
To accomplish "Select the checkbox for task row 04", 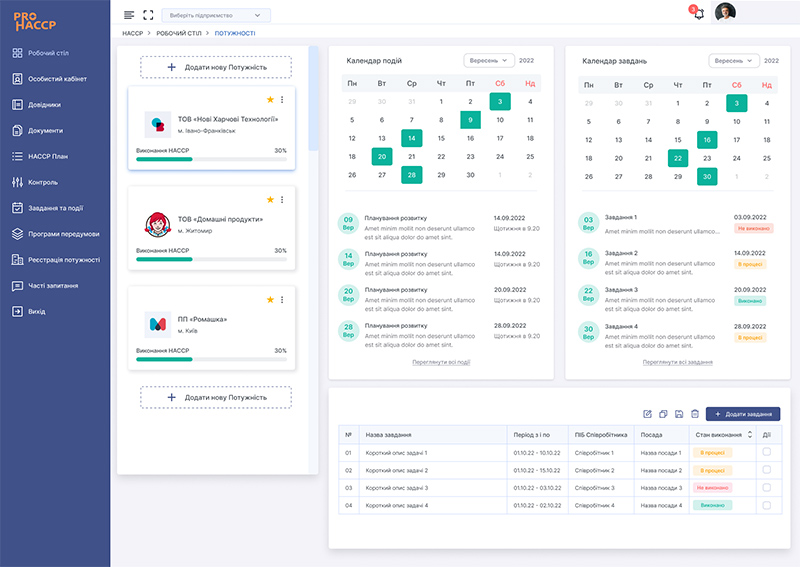I will [767, 505].
